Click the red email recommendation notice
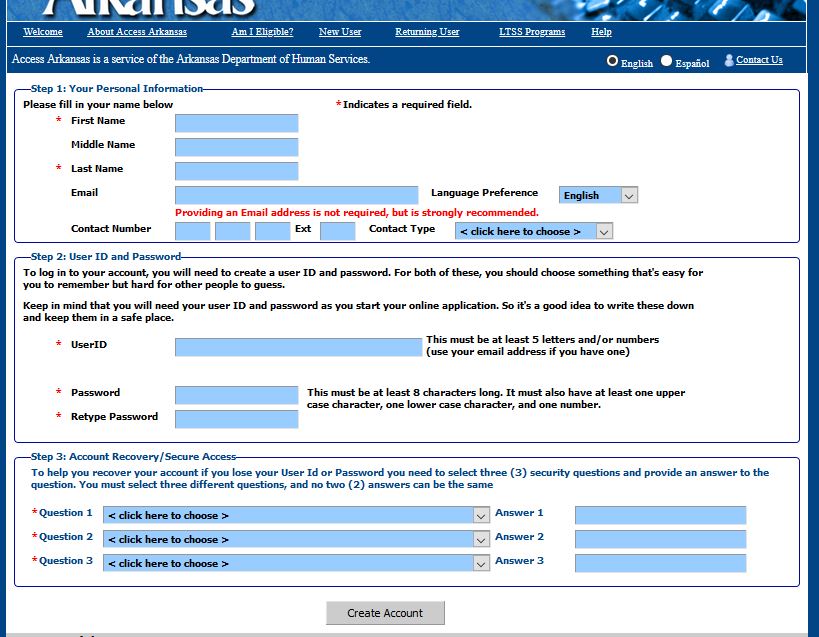 click(357, 213)
